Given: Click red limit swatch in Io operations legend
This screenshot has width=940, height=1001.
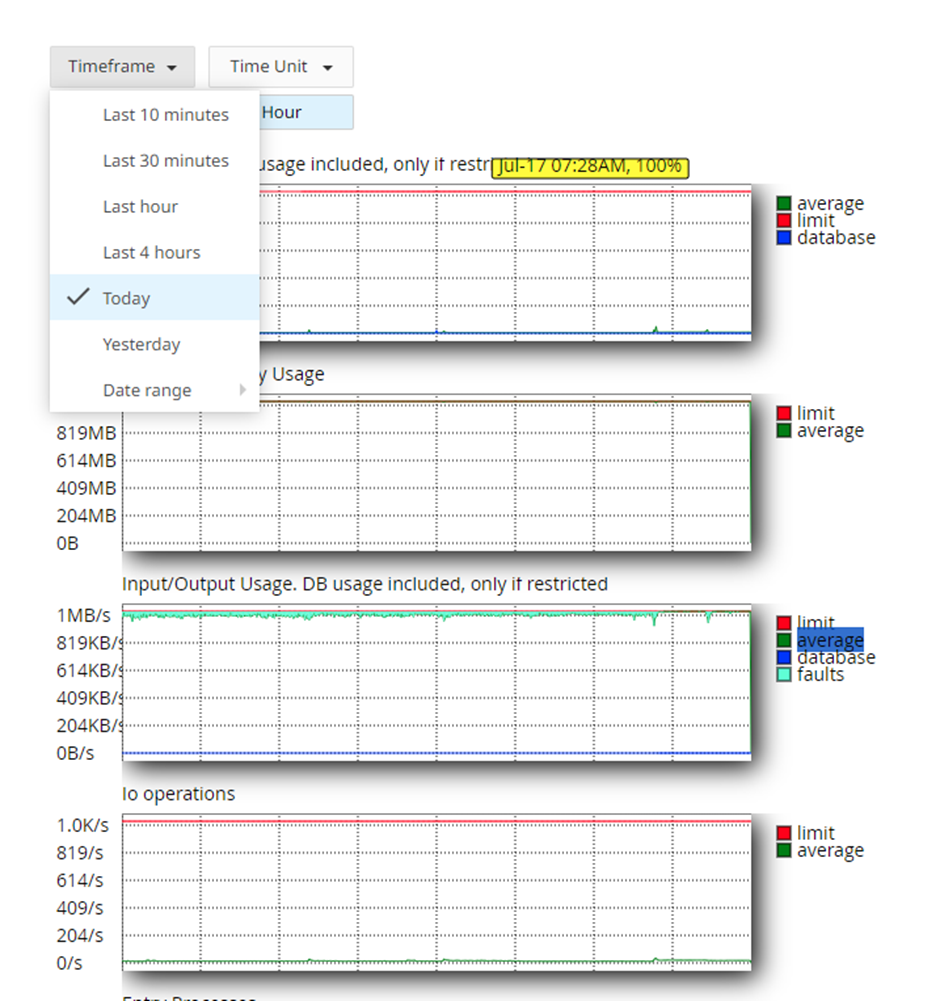Looking at the screenshot, I should click(784, 833).
